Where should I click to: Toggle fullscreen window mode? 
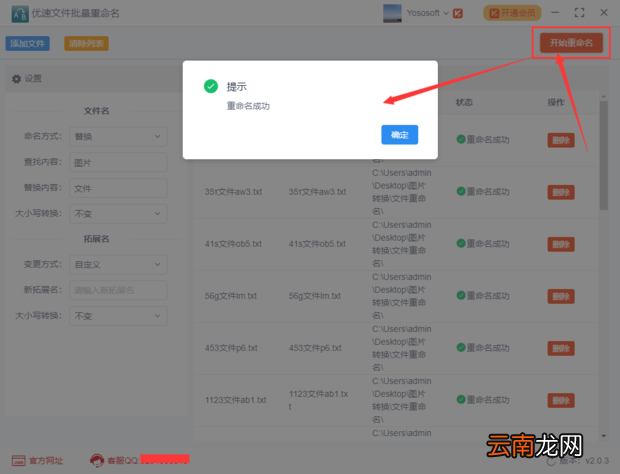tap(579, 13)
